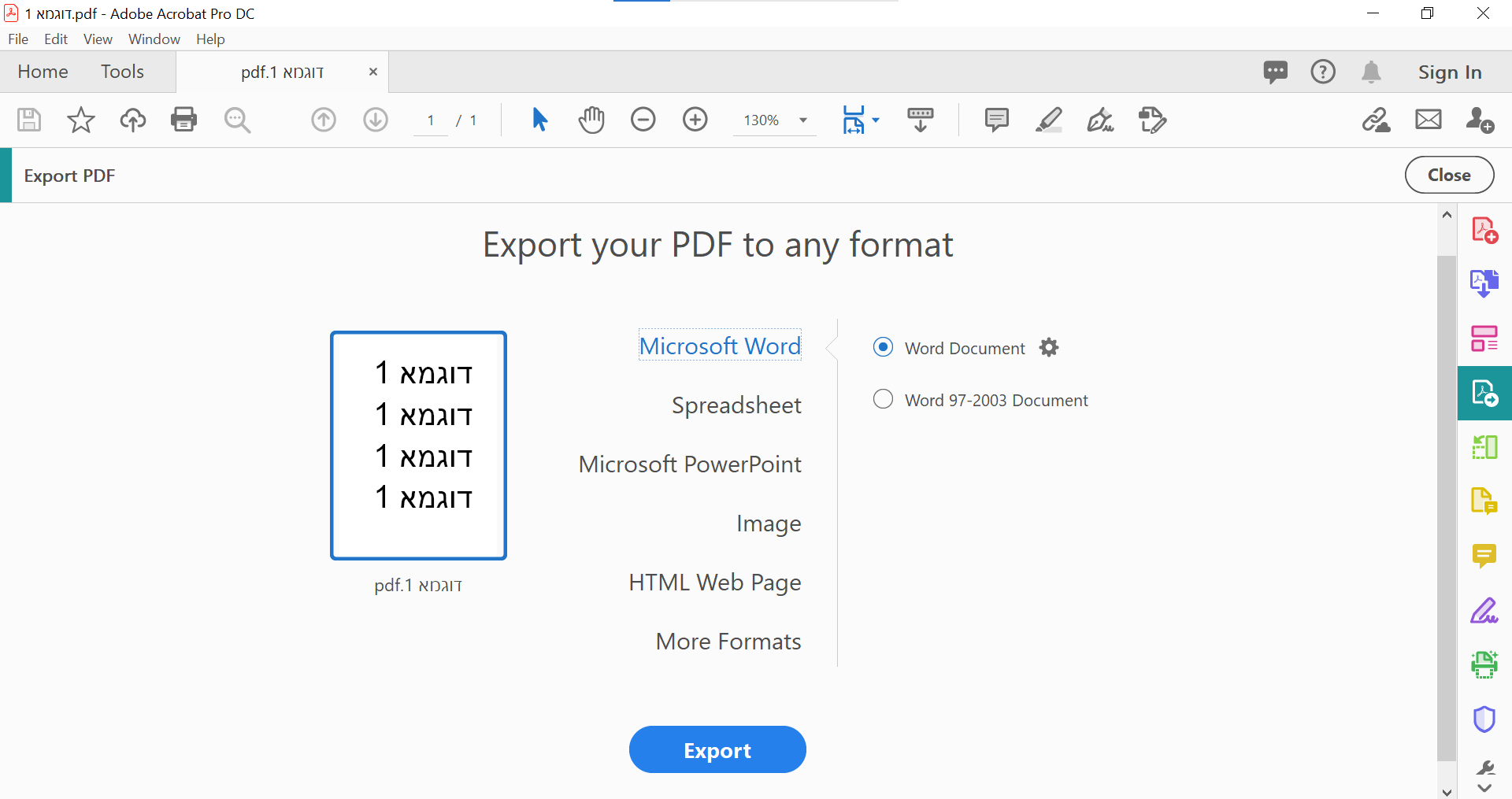
Task: Open the Edit menu
Action: pos(56,39)
